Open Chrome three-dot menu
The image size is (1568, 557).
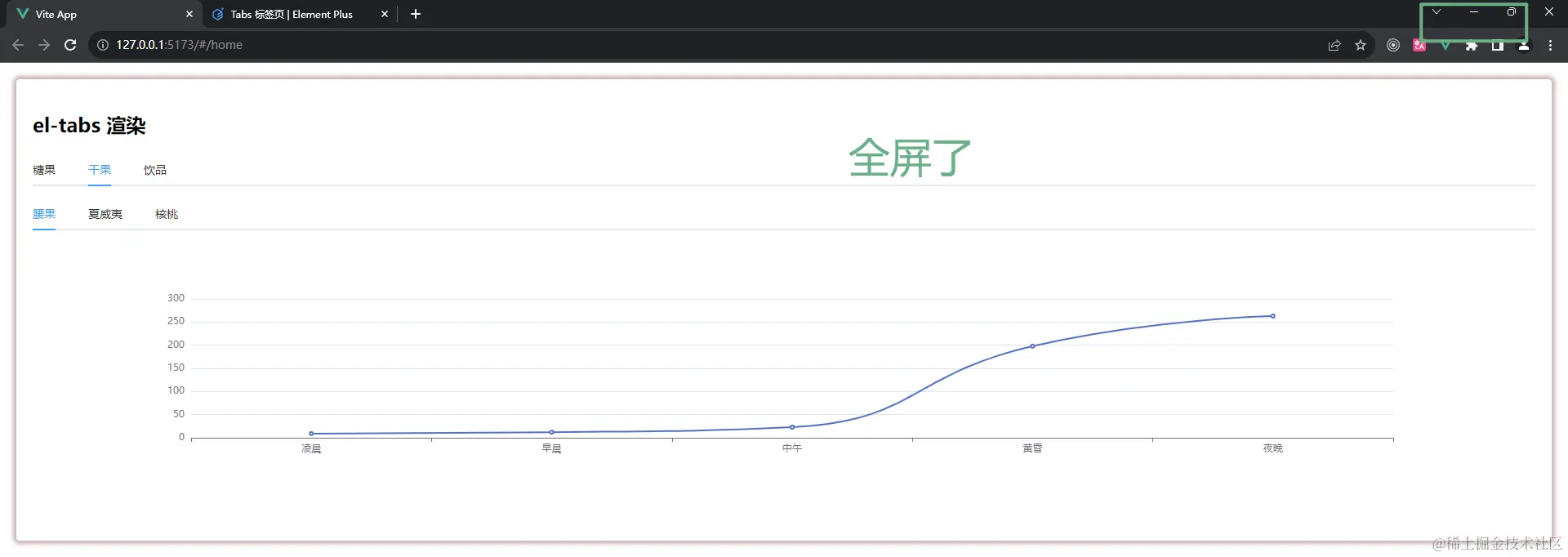1550,45
